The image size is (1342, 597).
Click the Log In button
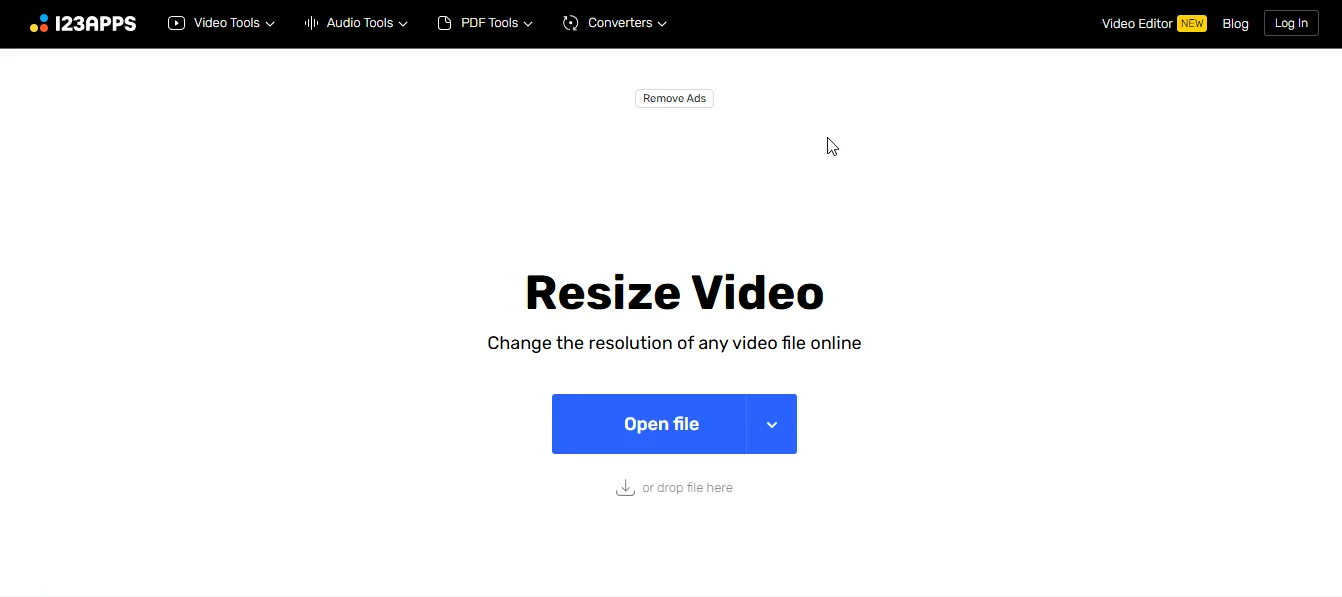pyautogui.click(x=1291, y=22)
